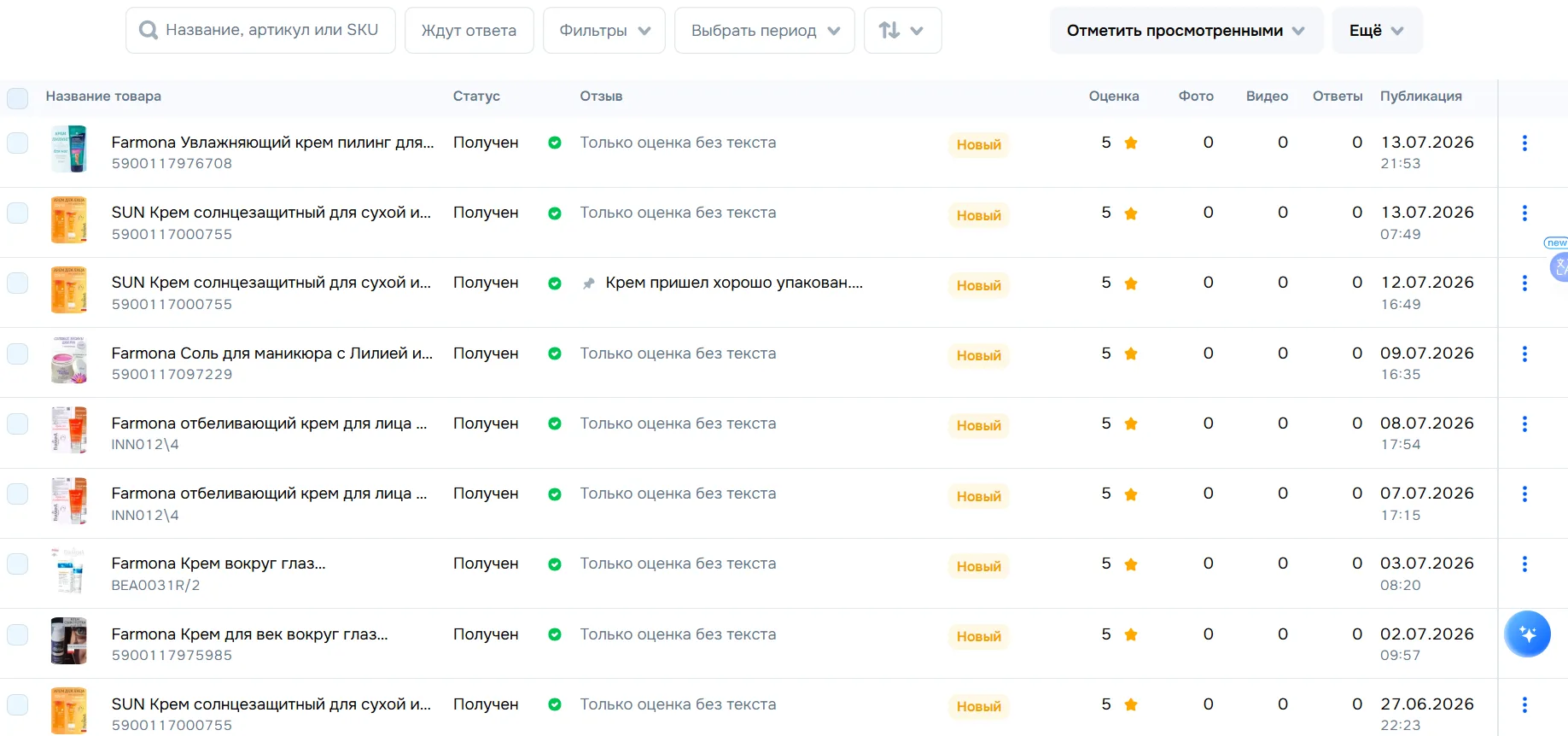1568x736 pixels.
Task: Click the star rating icon for the 02.07.2026 review
Action: click(1131, 634)
